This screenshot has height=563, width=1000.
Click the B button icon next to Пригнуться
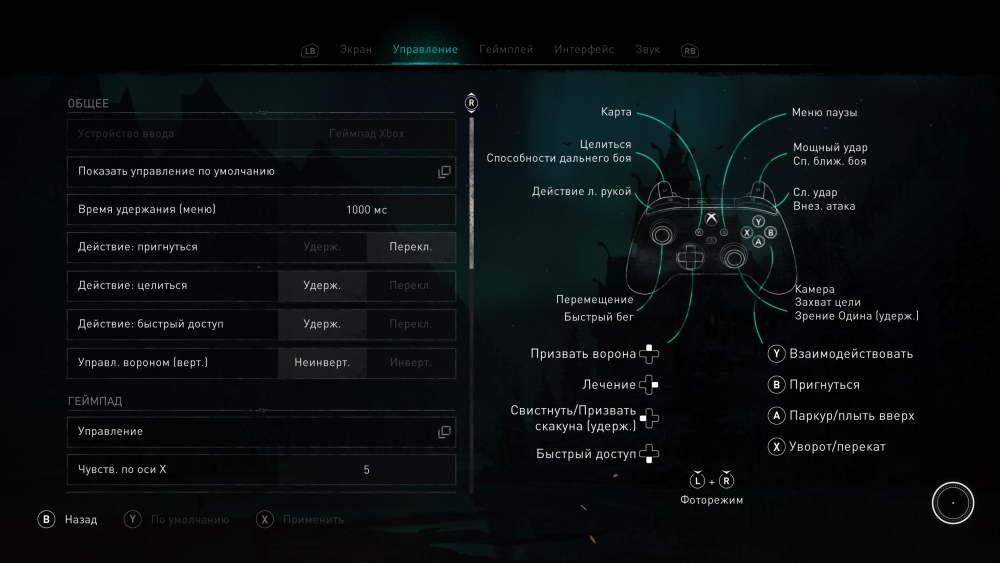[x=776, y=384]
